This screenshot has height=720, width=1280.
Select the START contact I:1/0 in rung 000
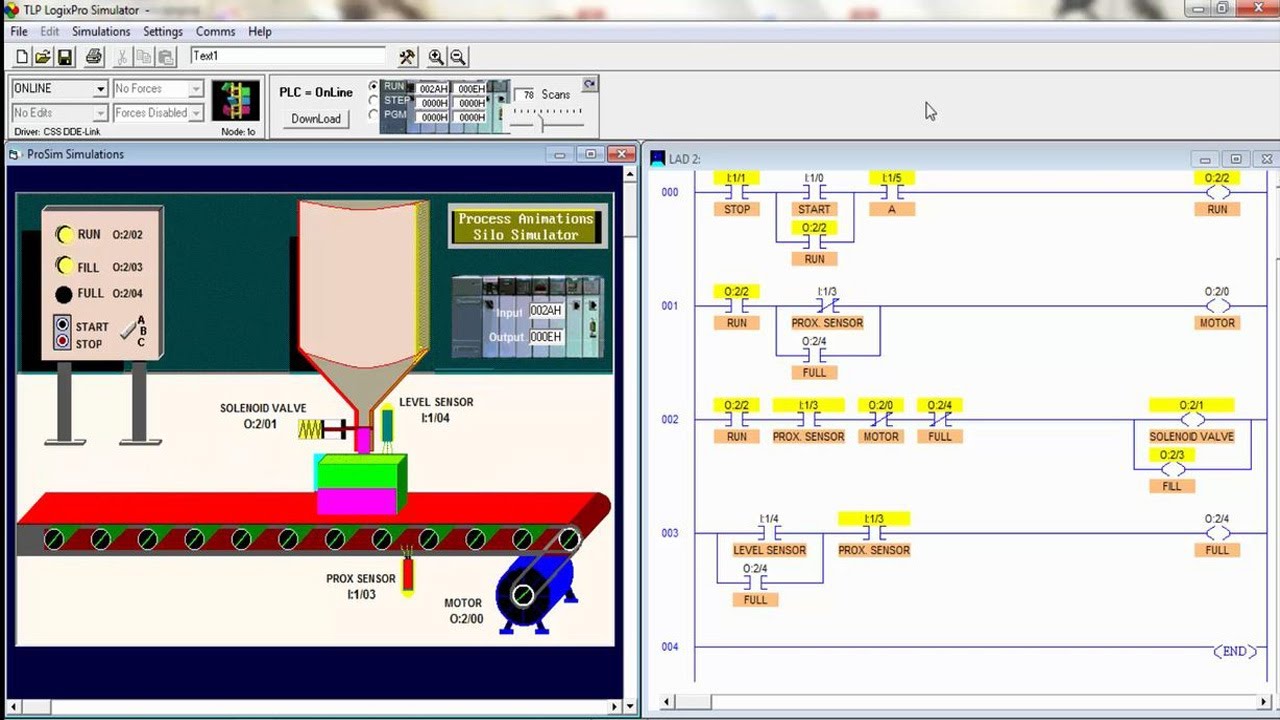pos(814,193)
